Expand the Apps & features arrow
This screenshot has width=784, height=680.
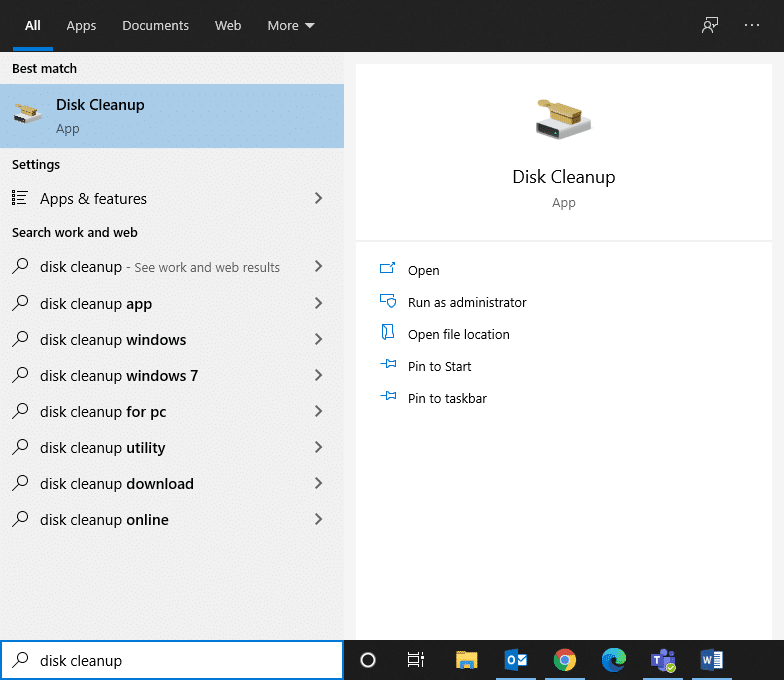click(x=318, y=199)
